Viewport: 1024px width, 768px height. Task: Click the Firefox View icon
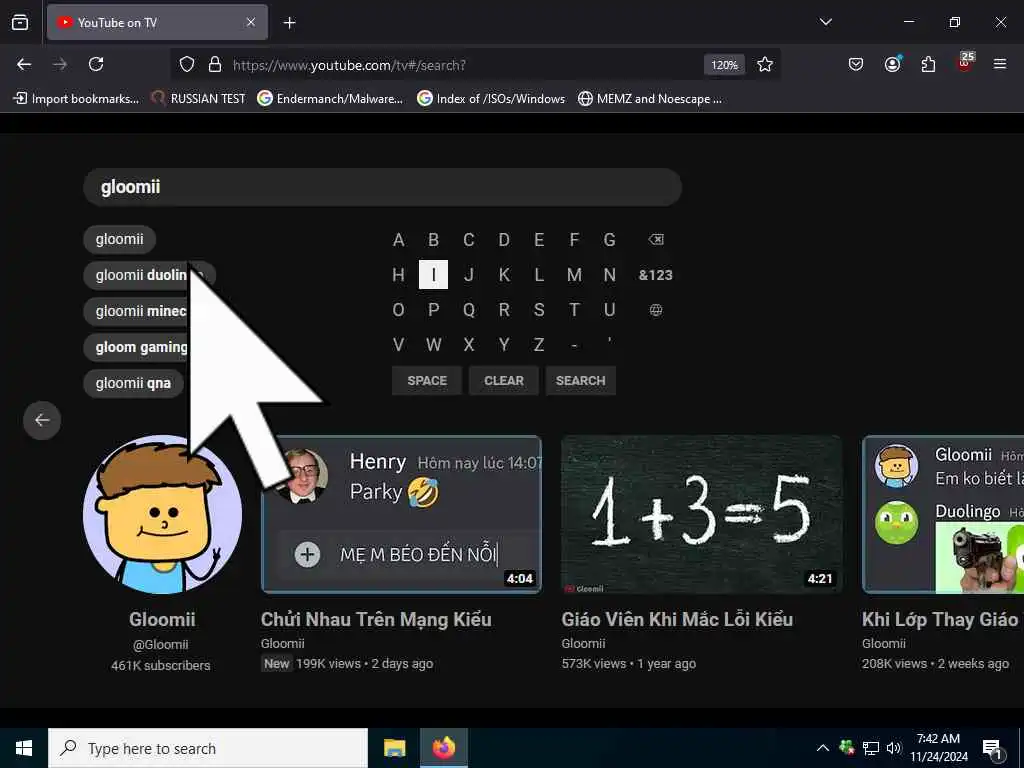(20, 22)
